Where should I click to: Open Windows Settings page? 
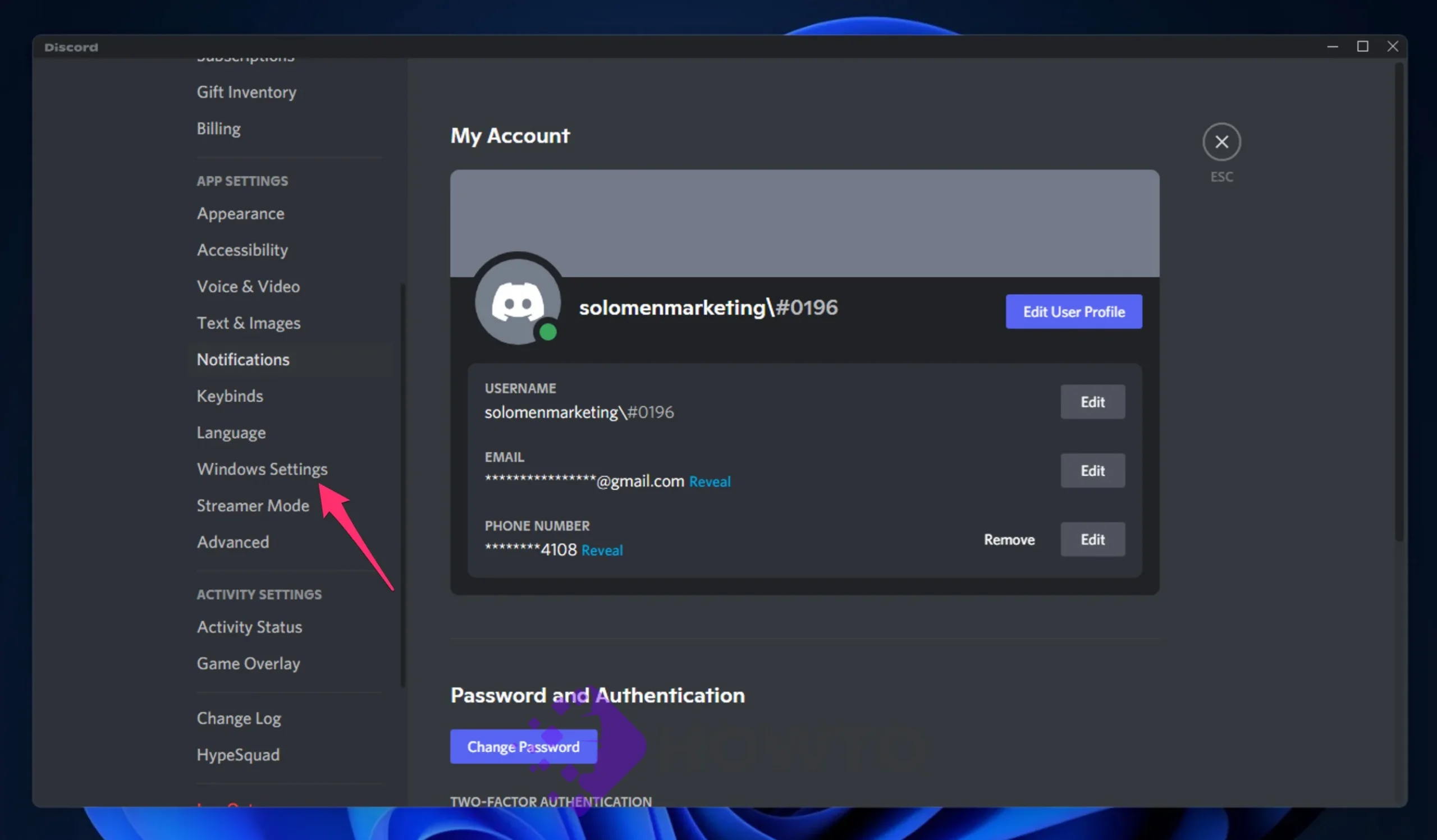[x=262, y=469]
